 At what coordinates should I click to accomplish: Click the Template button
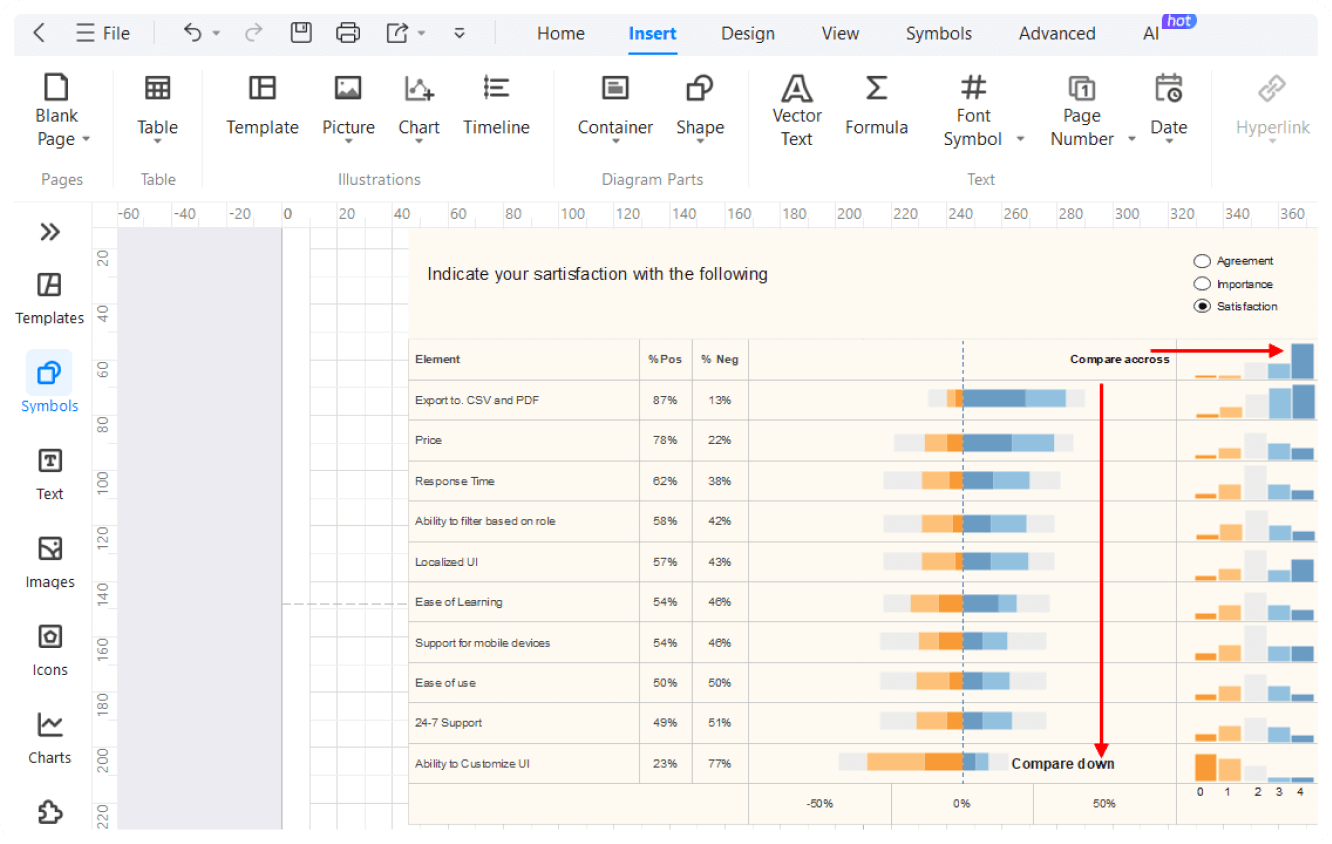click(x=262, y=104)
